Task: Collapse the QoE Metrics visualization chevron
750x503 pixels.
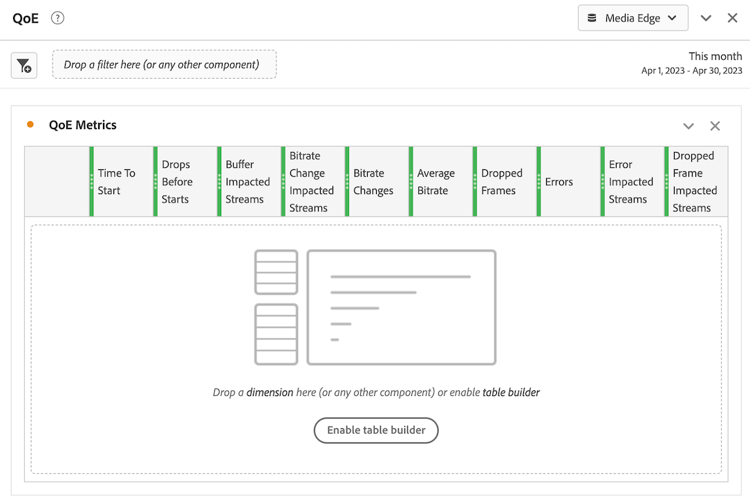Action: point(688,126)
